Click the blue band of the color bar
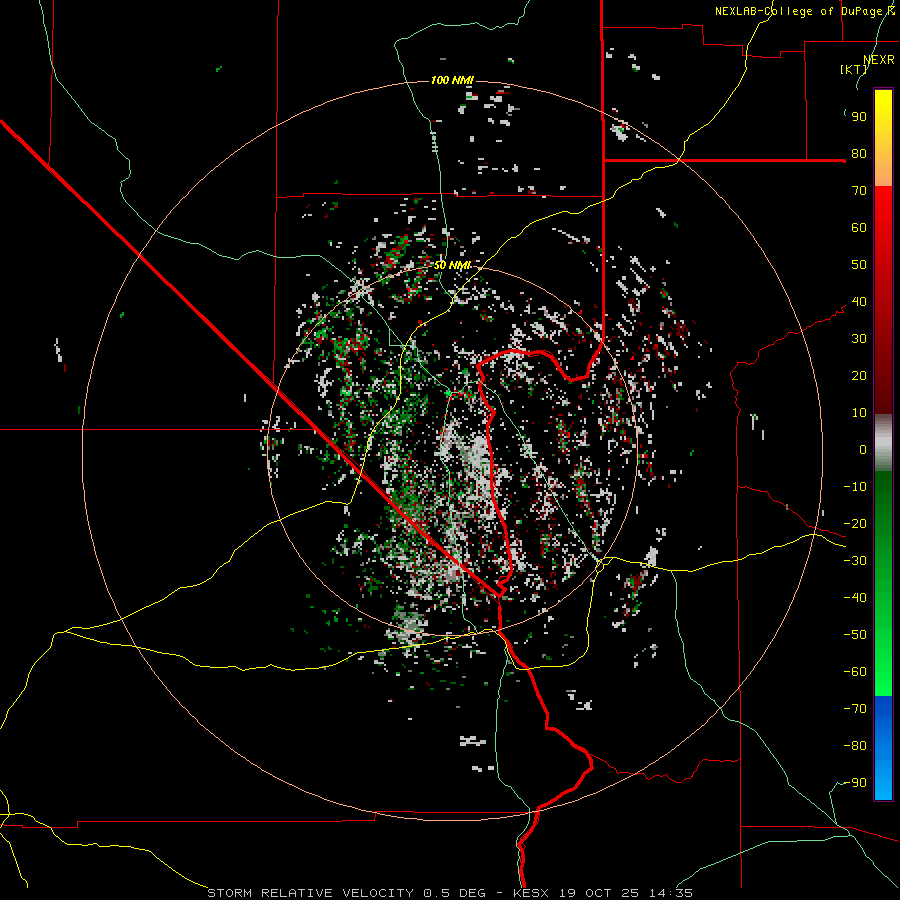The image size is (900, 900). 883,746
